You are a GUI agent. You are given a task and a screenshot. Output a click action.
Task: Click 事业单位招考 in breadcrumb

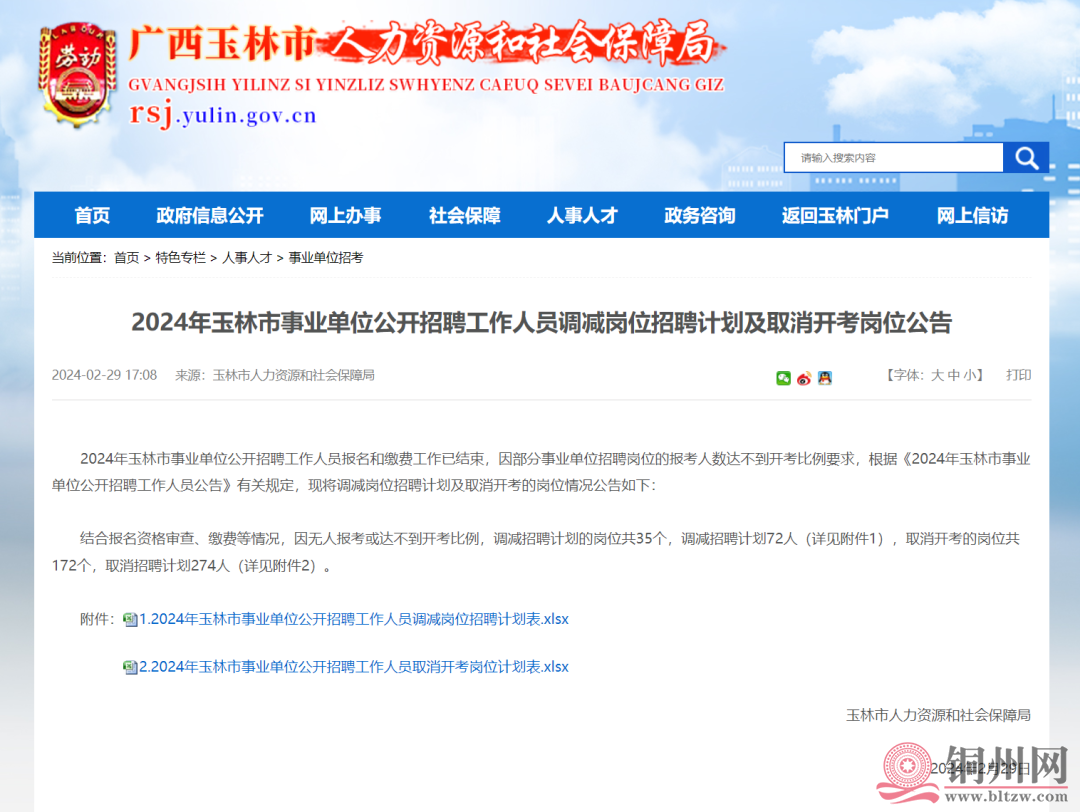(x=326, y=258)
